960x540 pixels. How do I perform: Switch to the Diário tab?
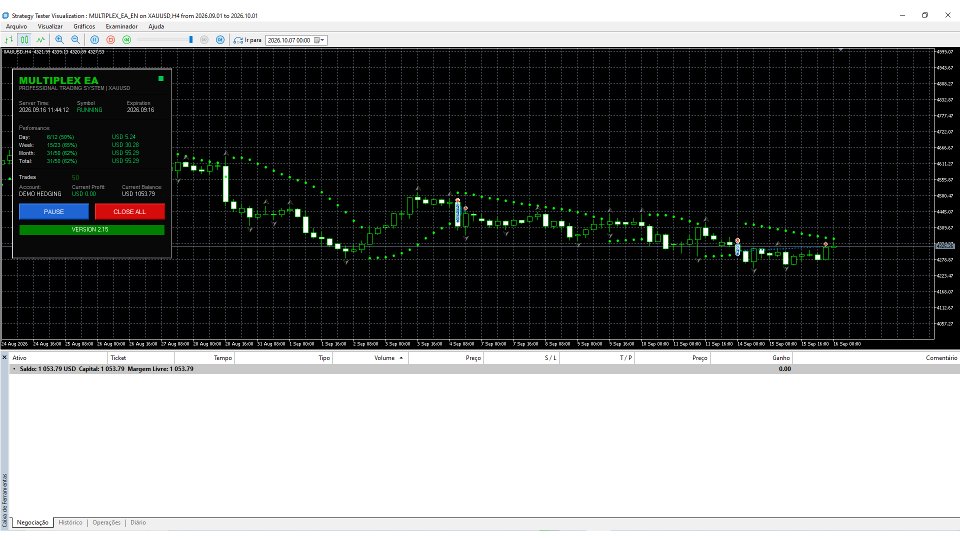point(138,522)
